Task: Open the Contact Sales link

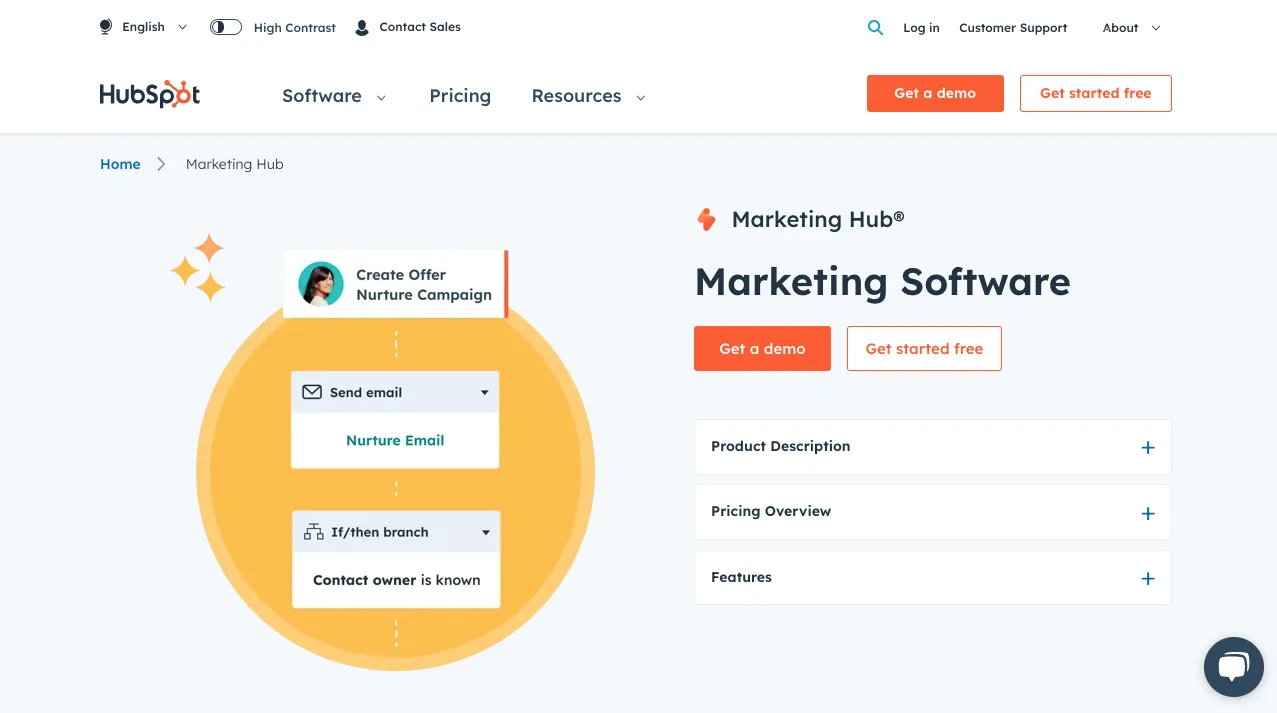Action: (420, 27)
